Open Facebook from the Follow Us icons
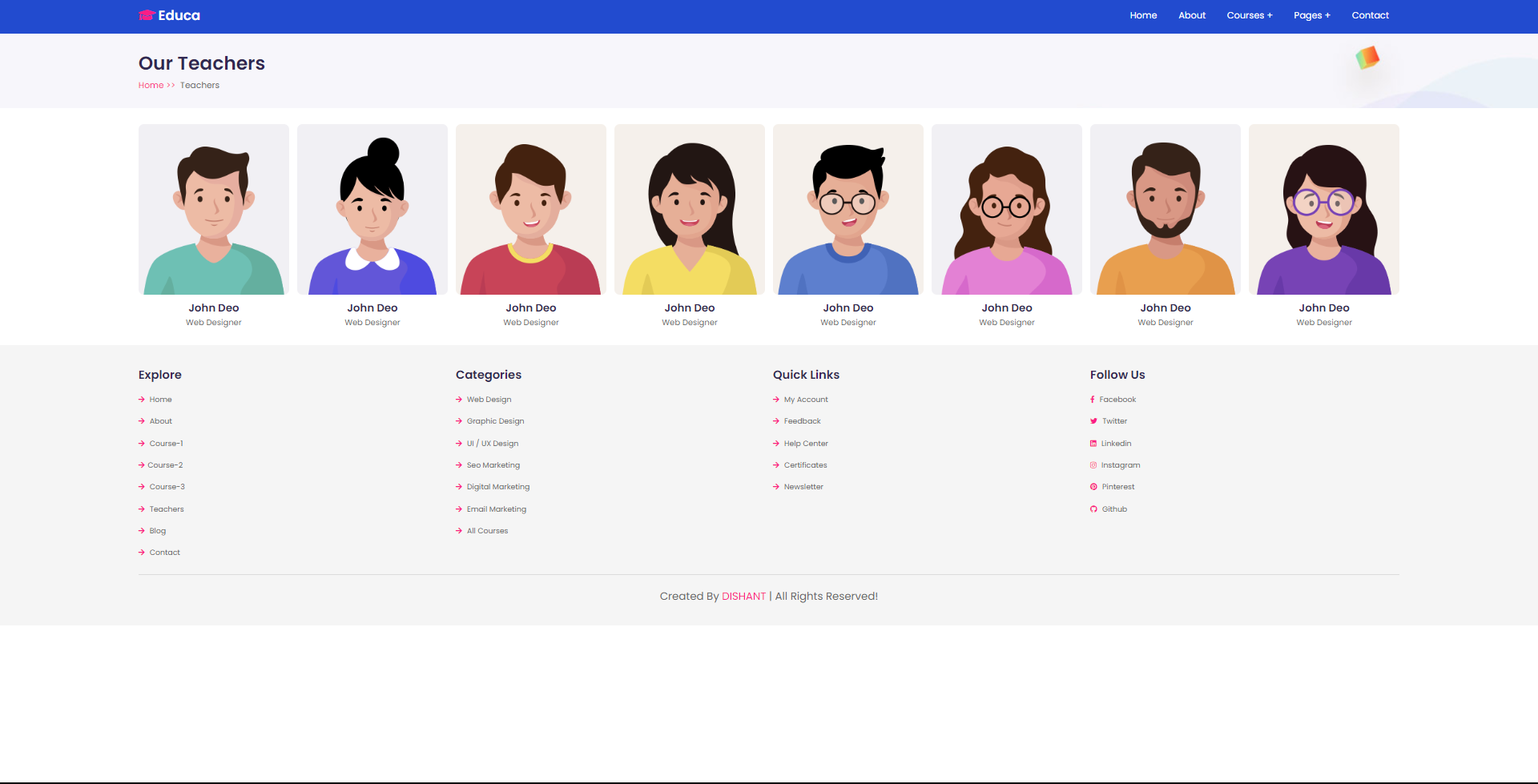 point(1093,399)
